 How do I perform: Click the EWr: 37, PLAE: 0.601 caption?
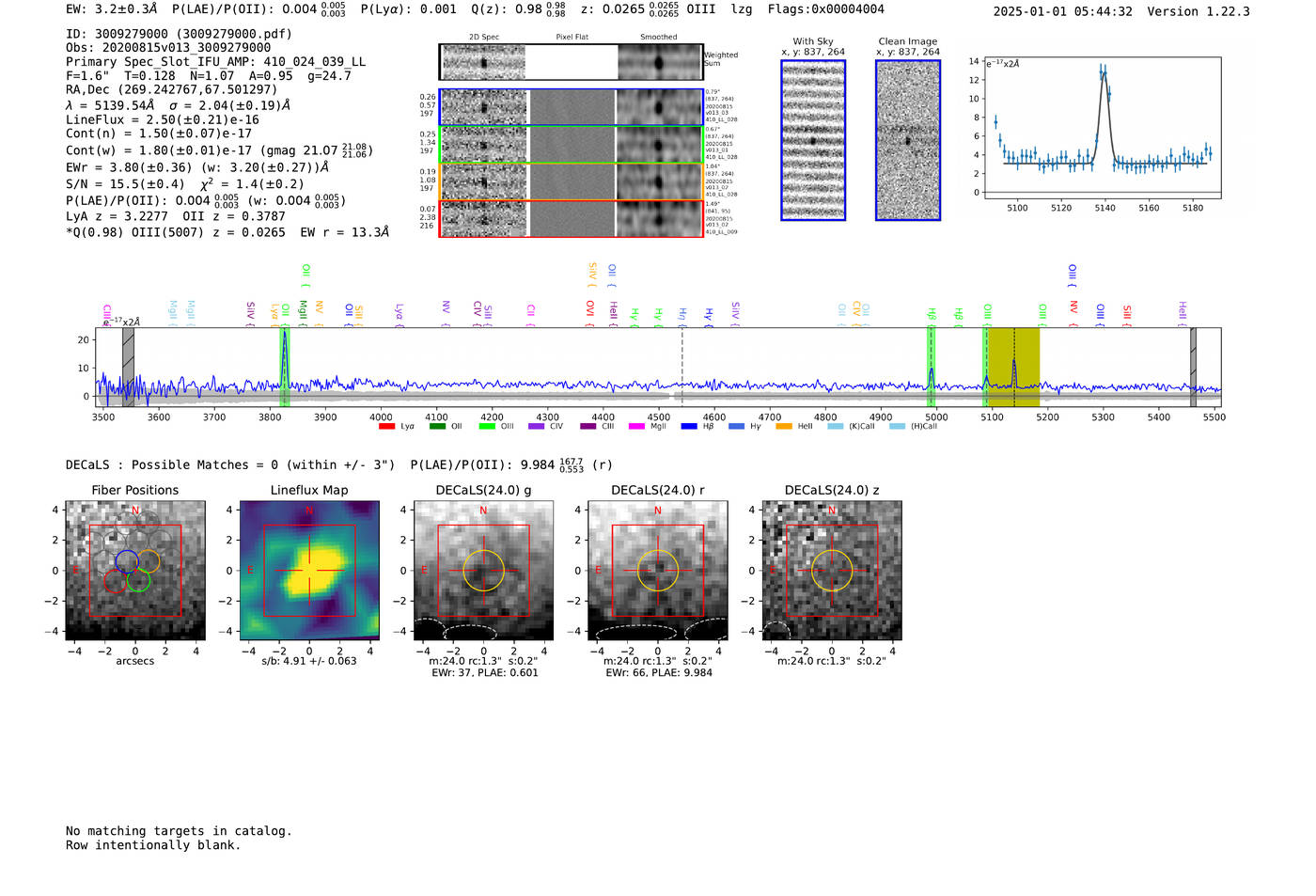point(485,673)
